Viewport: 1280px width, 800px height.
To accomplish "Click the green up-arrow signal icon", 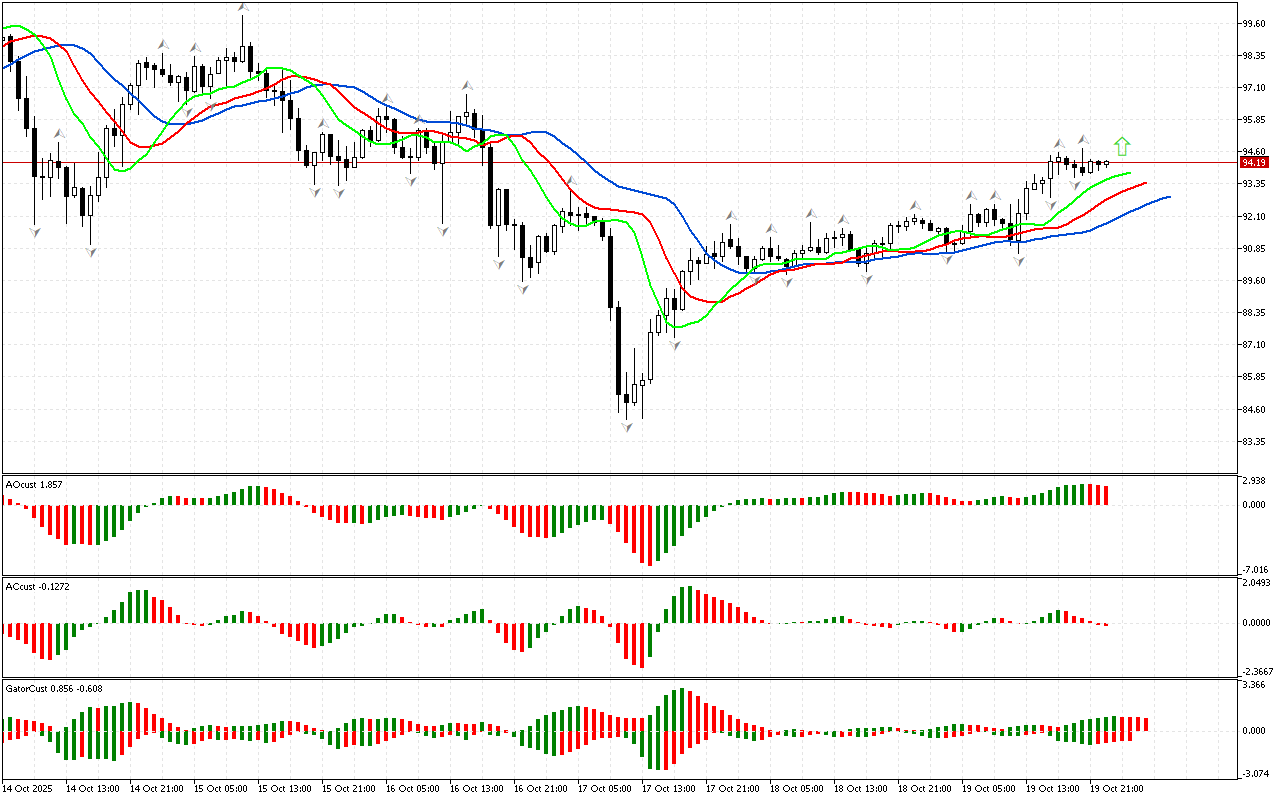I will pos(1122,147).
